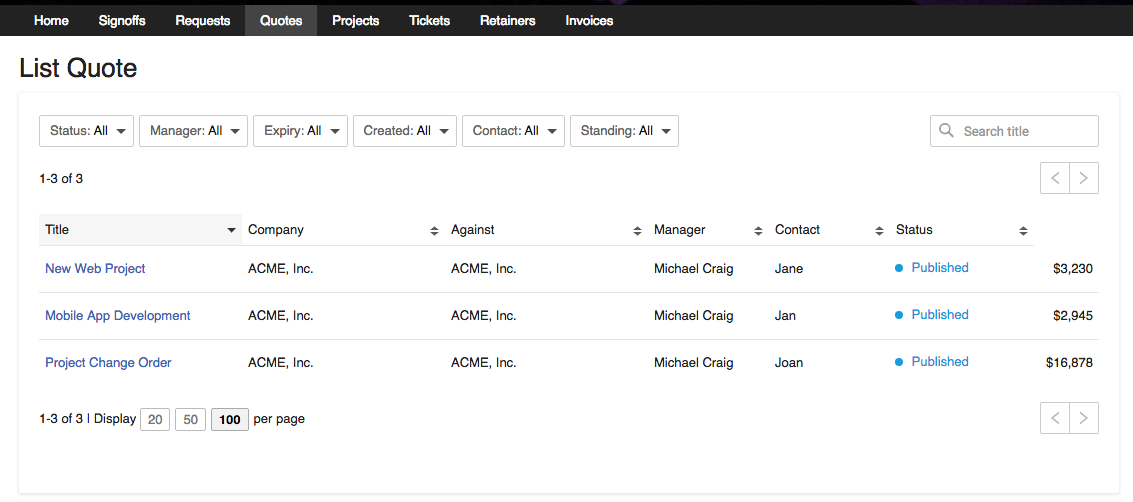Viewport: 1133px width, 502px height.
Task: Display 50 items per page
Action: tap(190, 419)
